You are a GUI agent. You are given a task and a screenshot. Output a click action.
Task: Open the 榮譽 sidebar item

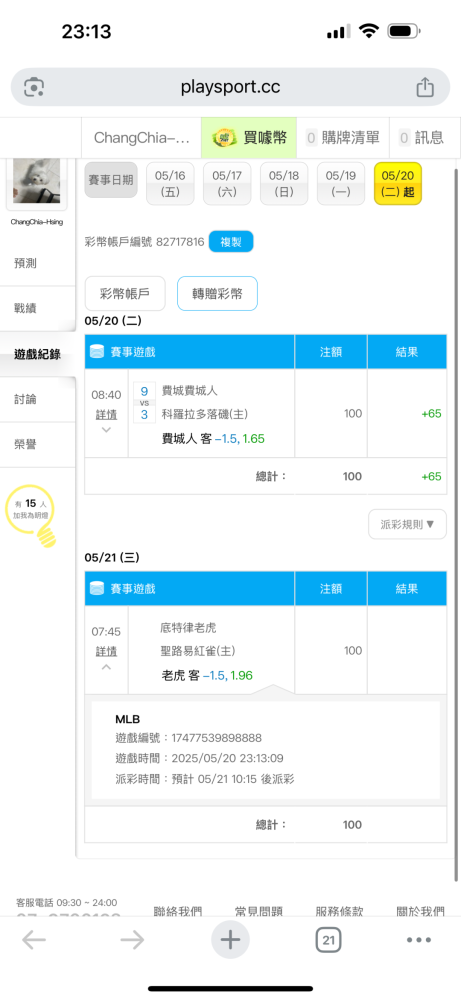tap(38, 445)
